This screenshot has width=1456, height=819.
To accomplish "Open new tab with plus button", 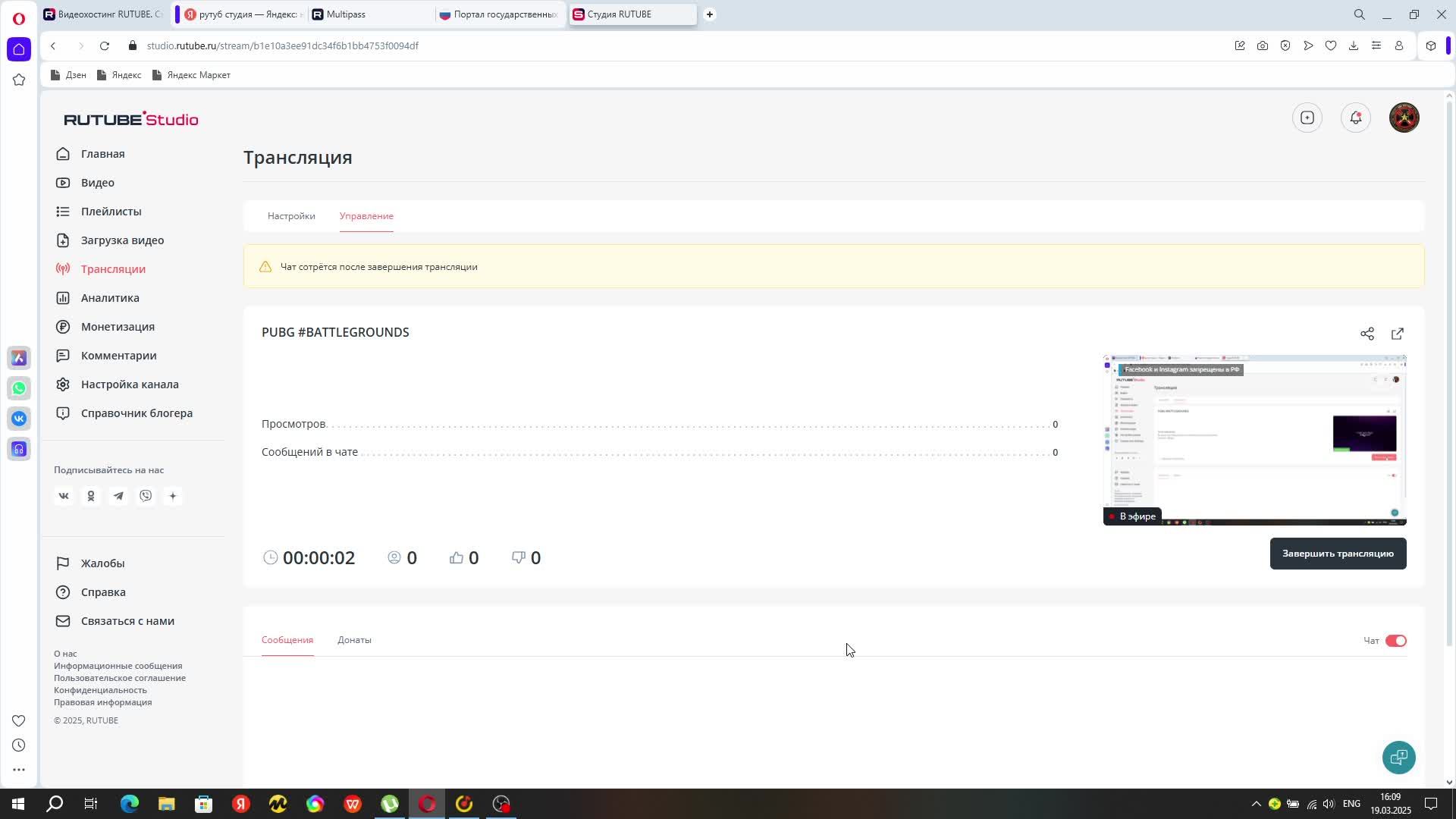I will tap(710, 14).
